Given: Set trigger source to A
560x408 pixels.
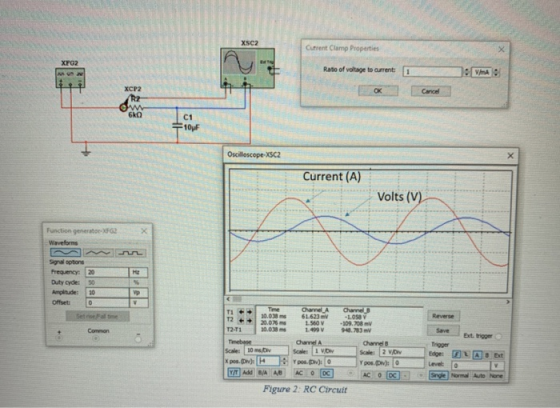Looking at the screenshot, I should 477,355.
